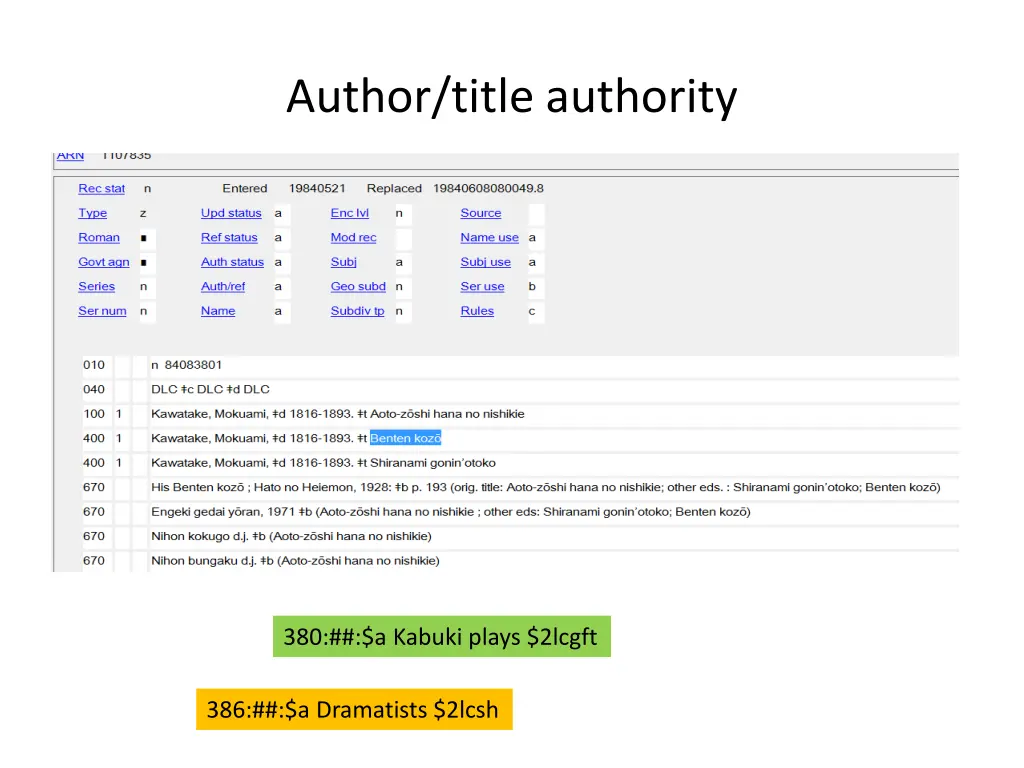
Task: Click the Replaced value 19840608080049.8
Action: click(488, 189)
